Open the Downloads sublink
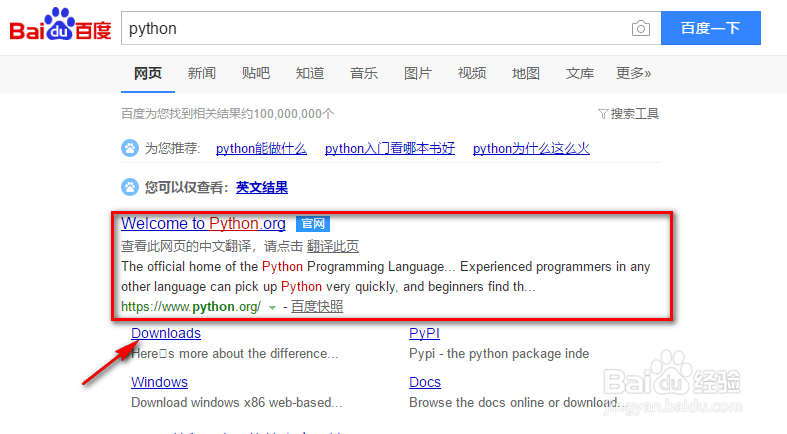The height and width of the screenshot is (434, 787). pyautogui.click(x=166, y=333)
